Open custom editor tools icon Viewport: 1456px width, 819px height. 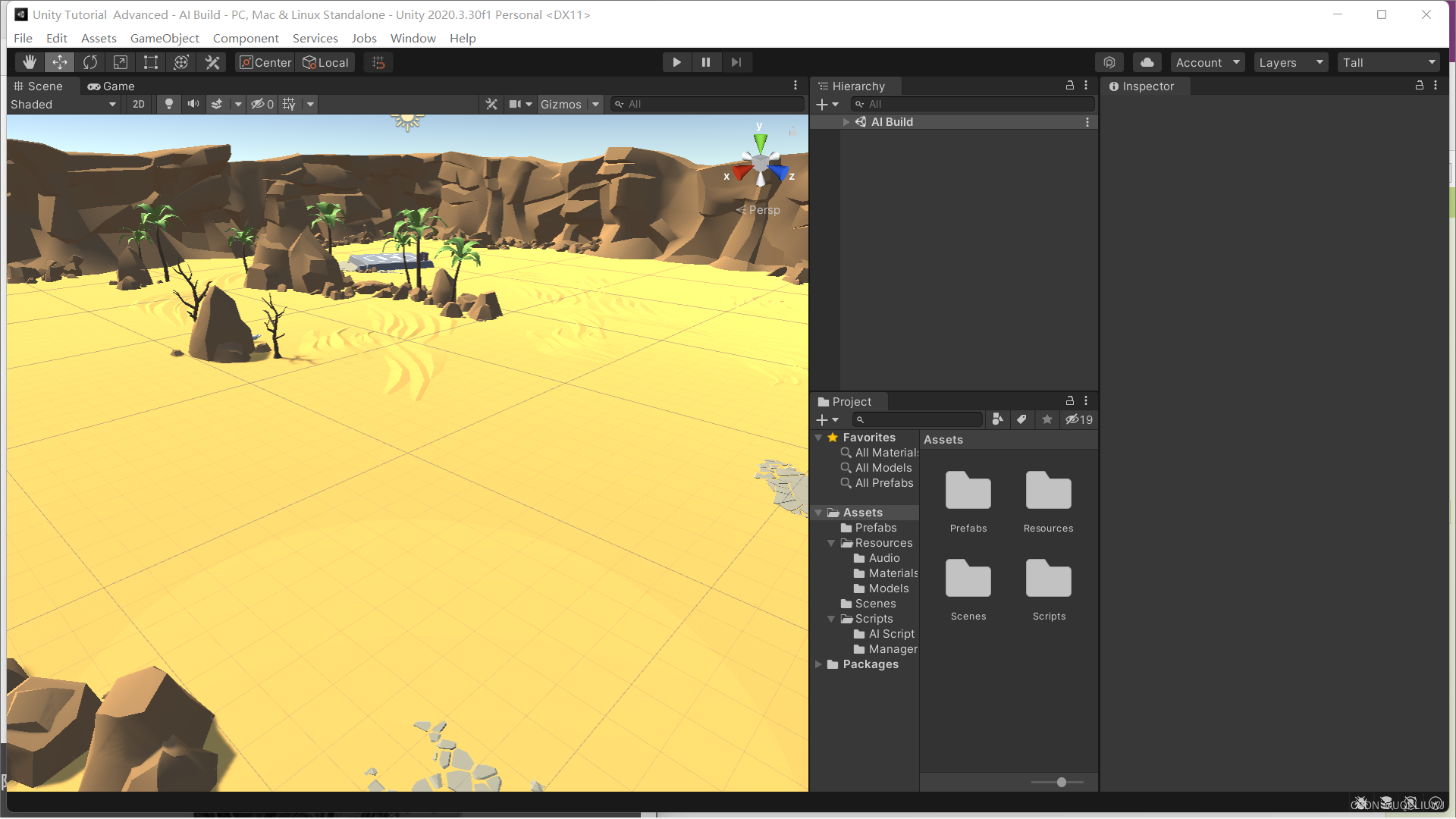tap(212, 62)
